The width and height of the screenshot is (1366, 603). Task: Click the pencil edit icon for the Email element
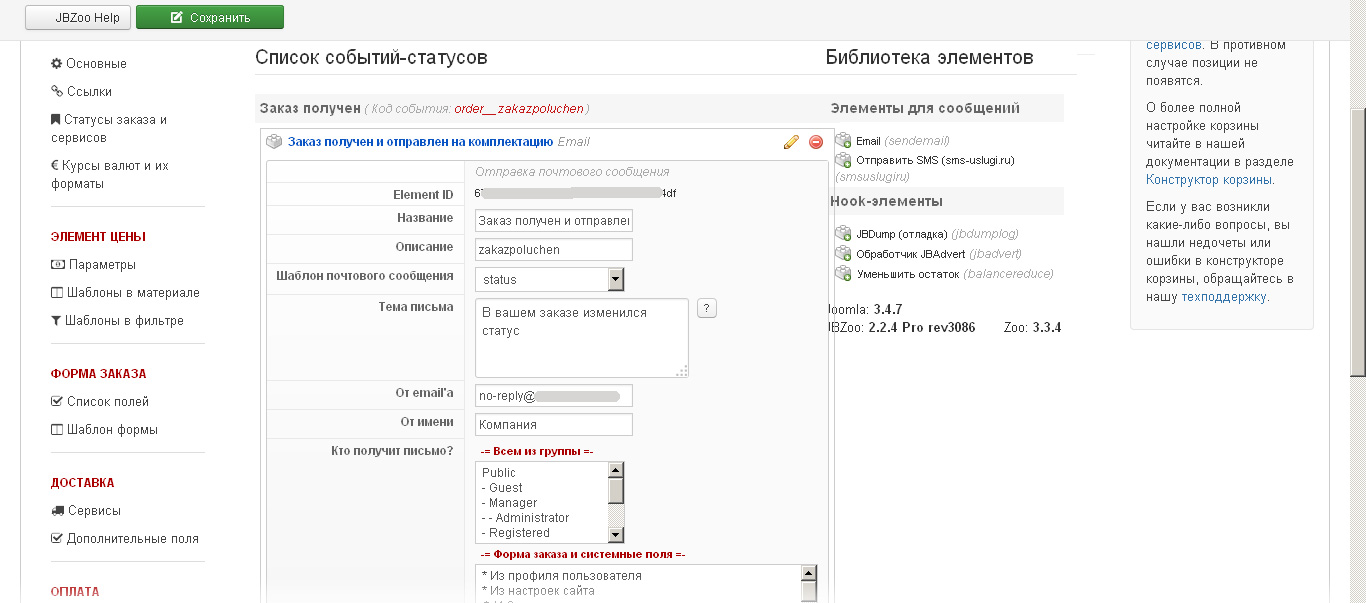[x=791, y=142]
